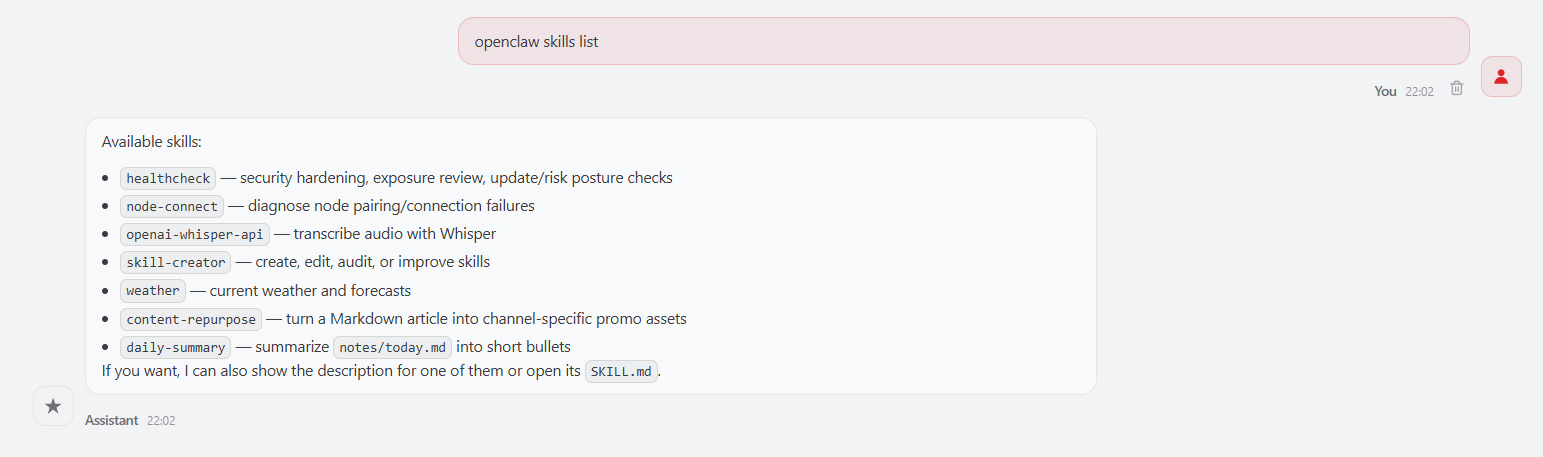
Task: Click the openai-whisper-api code tag
Action: (x=194, y=234)
